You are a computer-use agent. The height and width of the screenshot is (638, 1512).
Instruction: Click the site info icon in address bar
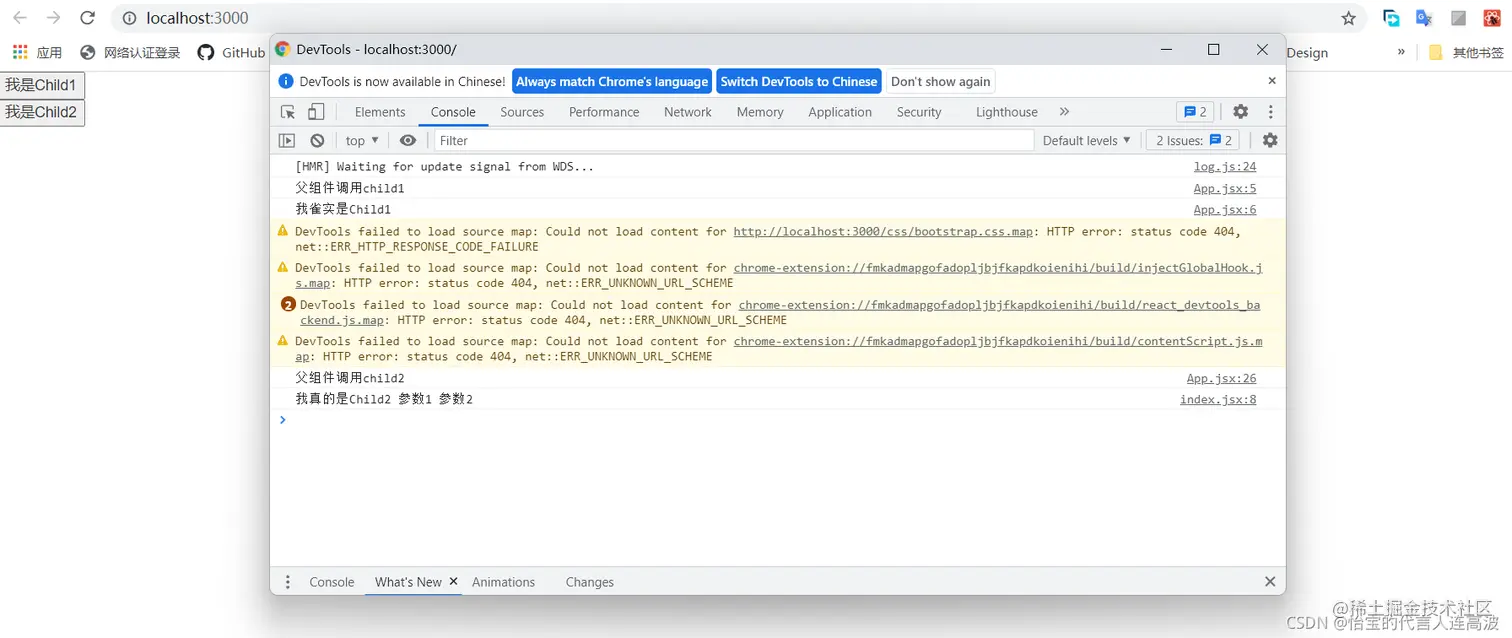click(129, 18)
